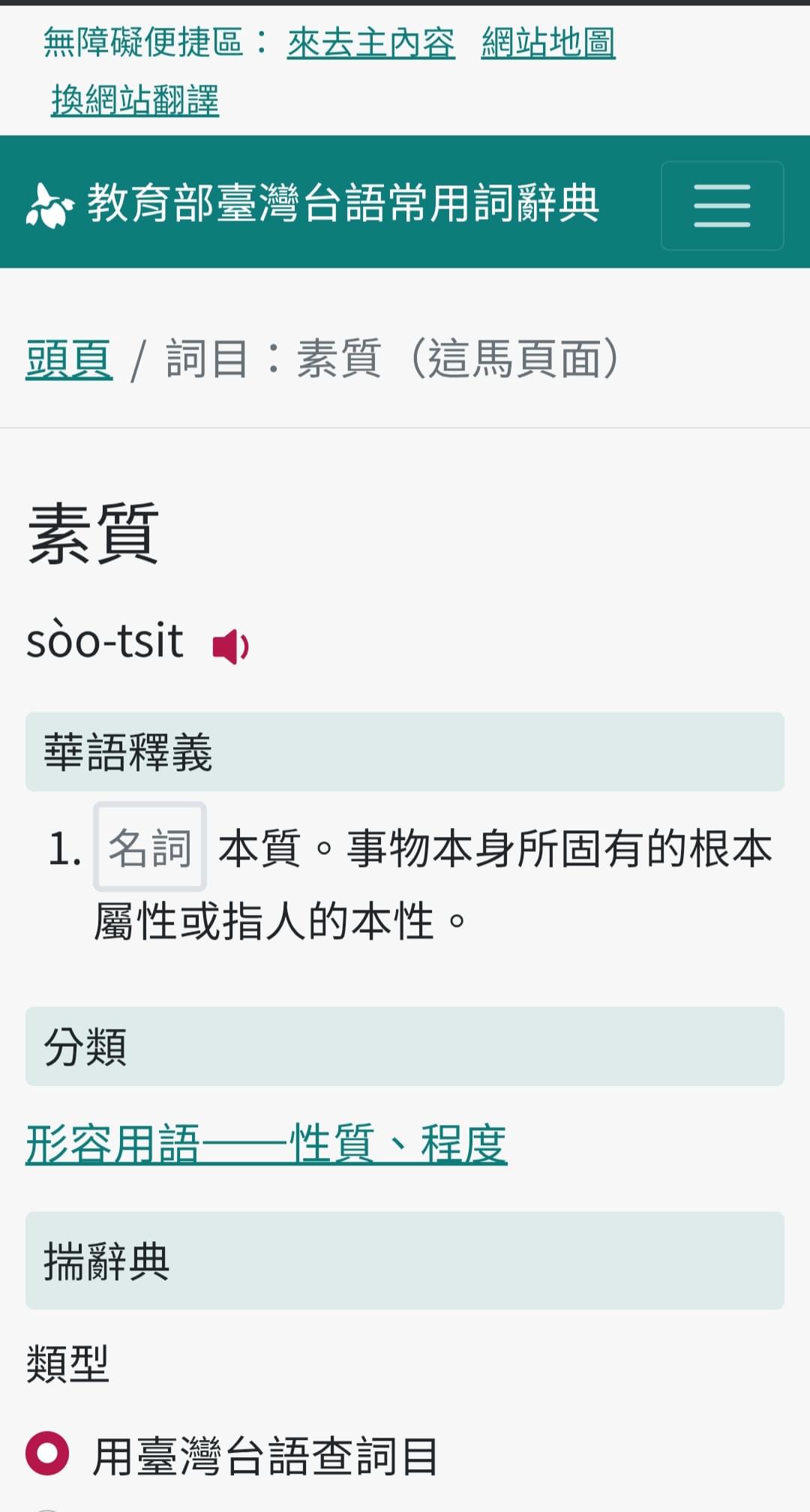Play the sòo-tsit pronunciation audio
The width and height of the screenshot is (810, 1512).
click(x=230, y=646)
